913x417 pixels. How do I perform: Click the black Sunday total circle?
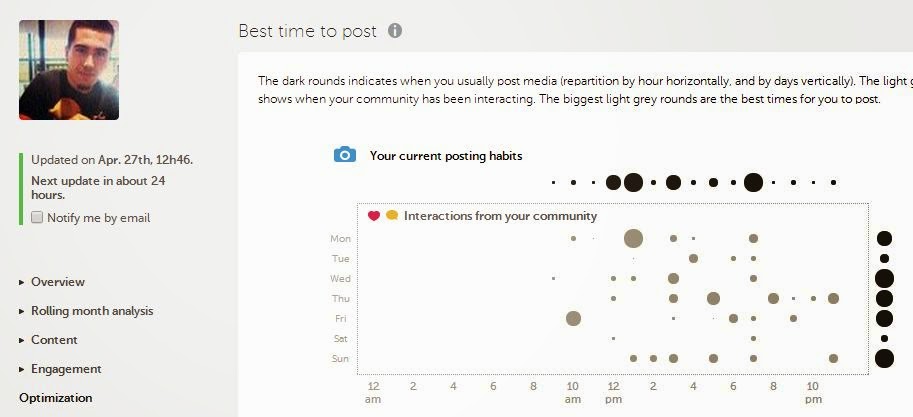pos(884,358)
